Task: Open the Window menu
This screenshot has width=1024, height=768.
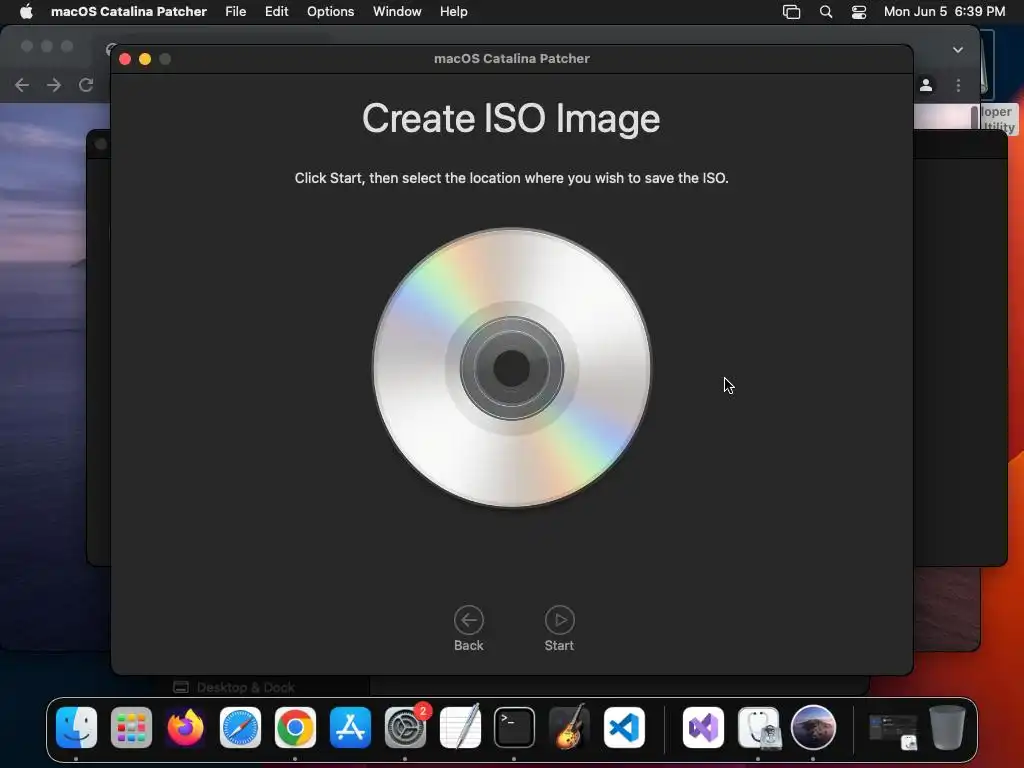Action: [397, 12]
